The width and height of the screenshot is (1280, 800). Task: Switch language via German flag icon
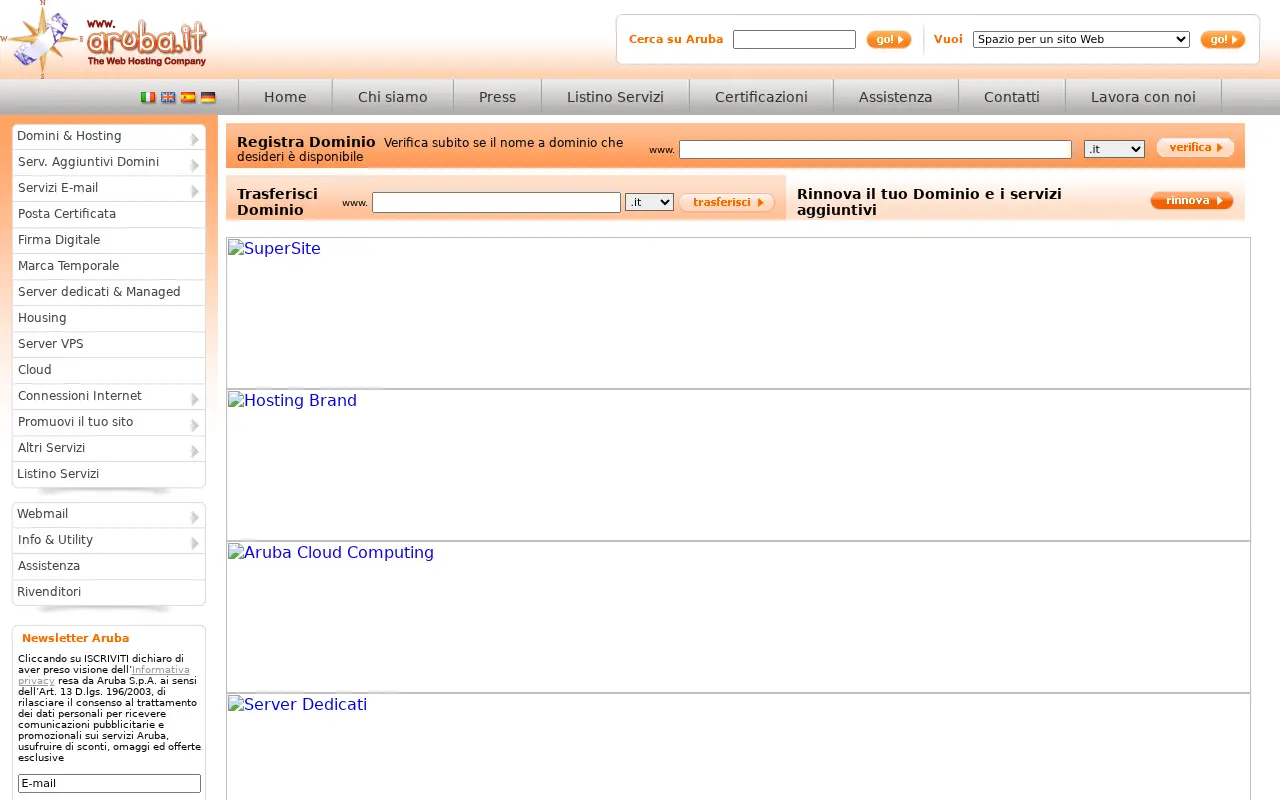point(208,97)
